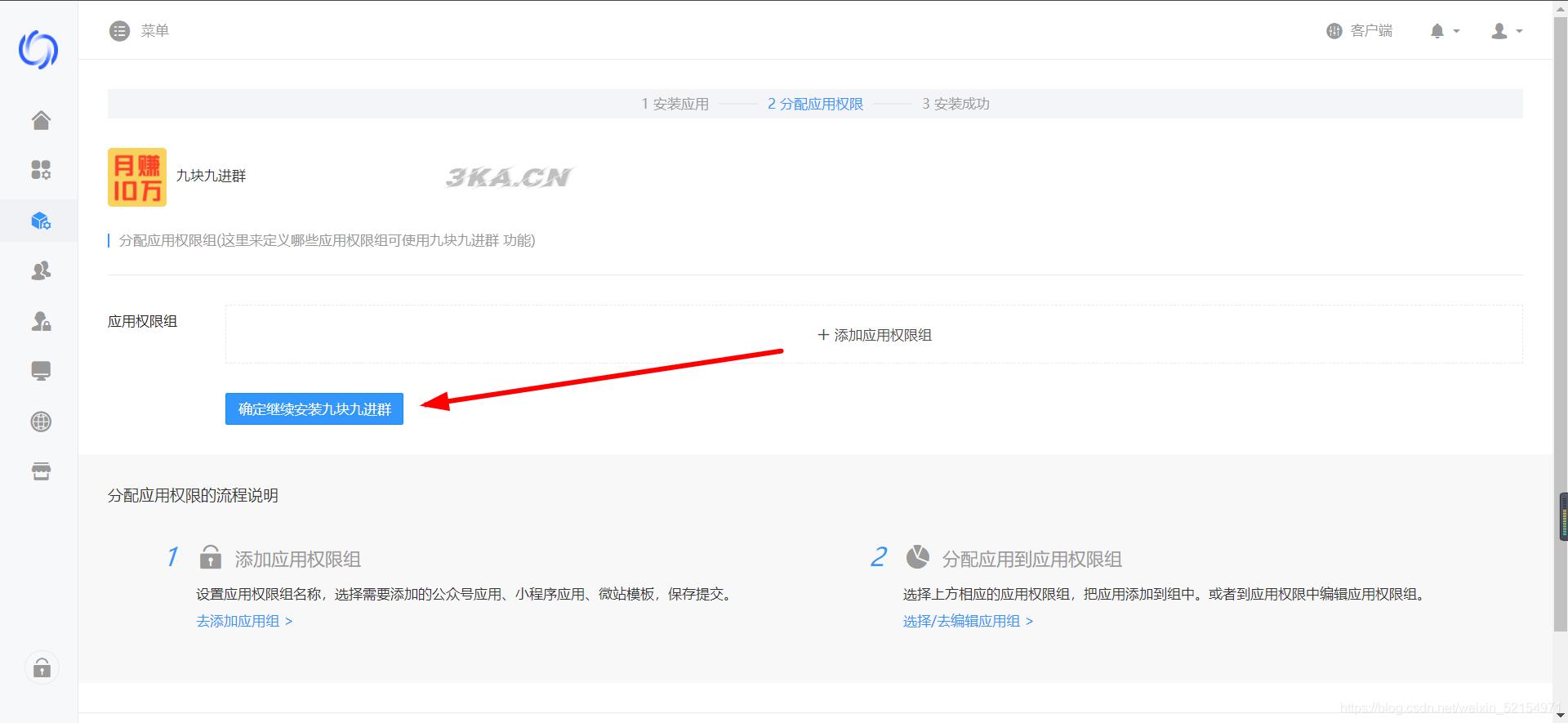
Task: Click the 菜单 menu icon
Action: (x=119, y=31)
